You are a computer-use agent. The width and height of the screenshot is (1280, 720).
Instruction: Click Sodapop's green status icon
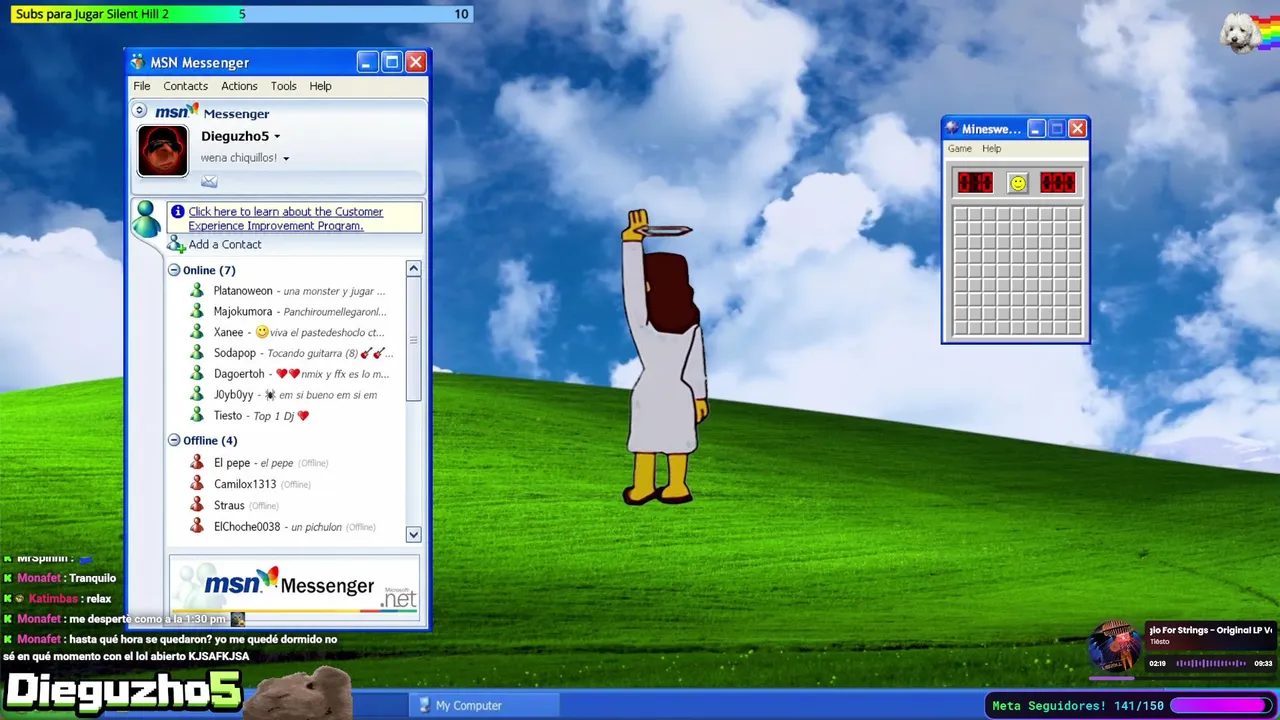pyautogui.click(x=197, y=353)
